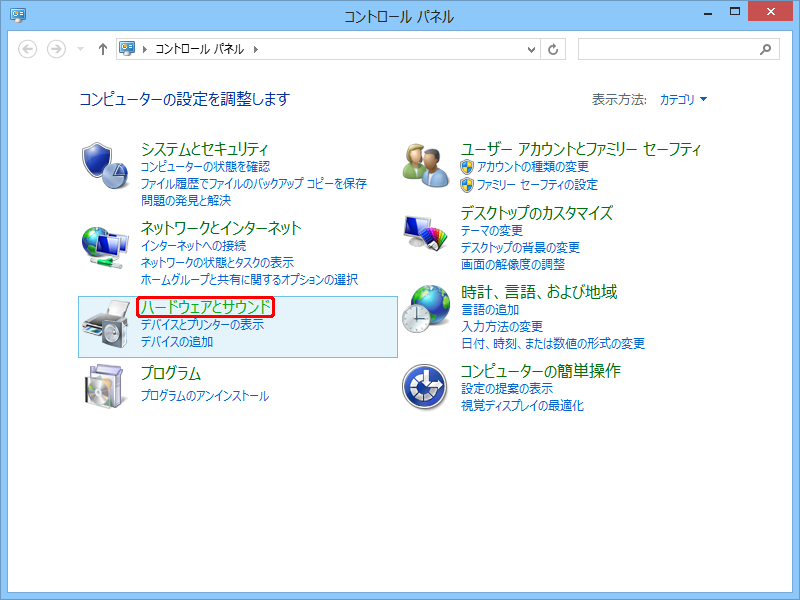Open the recent locations dropdown arrow
800x600 pixels.
(80, 49)
